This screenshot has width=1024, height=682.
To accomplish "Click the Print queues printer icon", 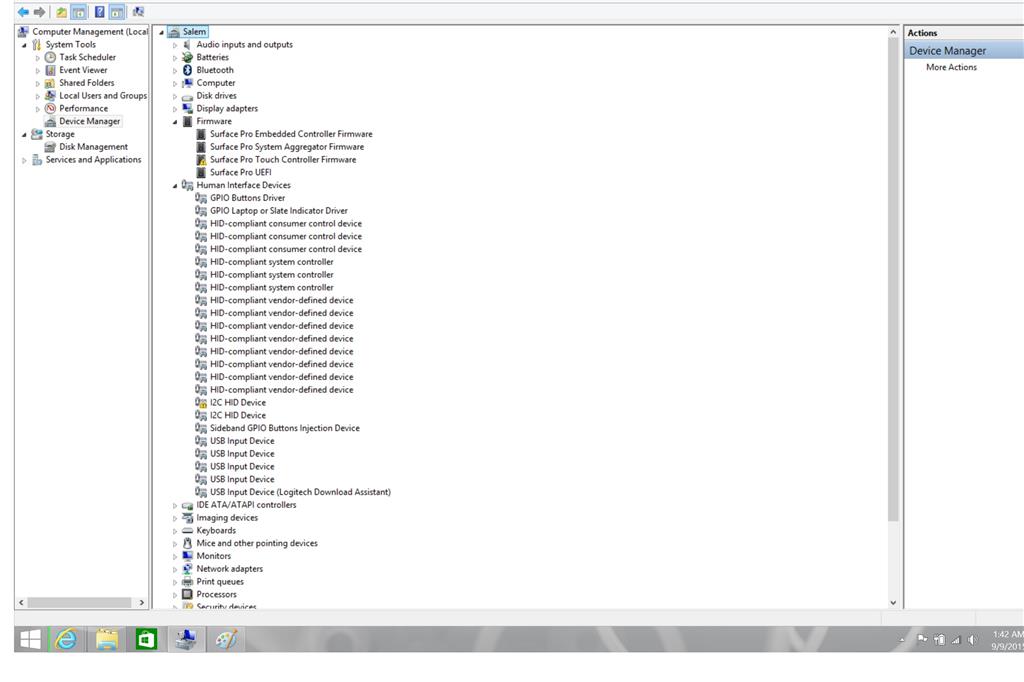I will click(x=187, y=581).
